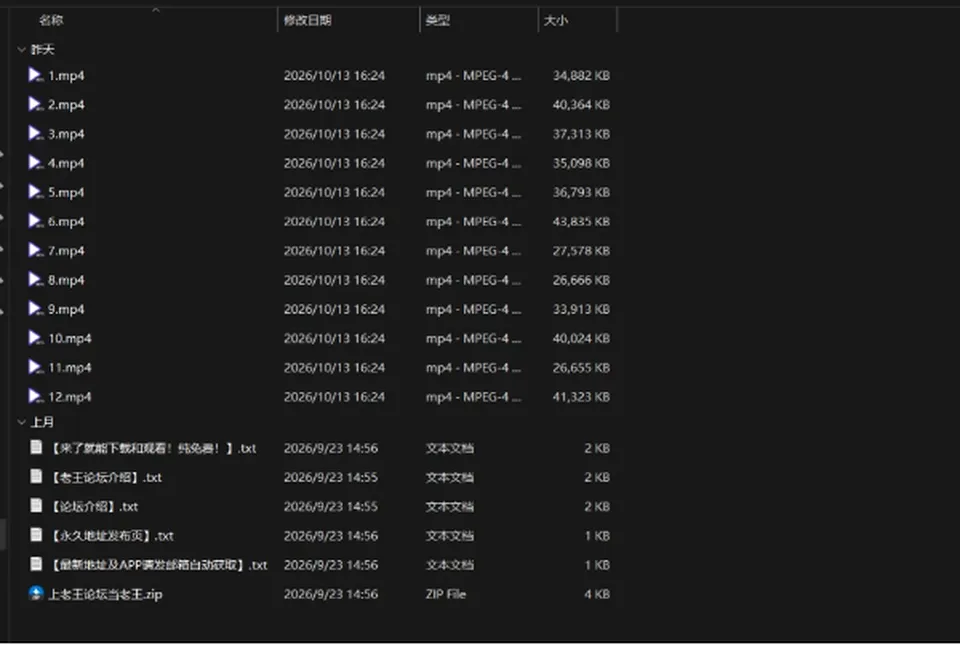Select the 4.mp4 file icon
This screenshot has width=960, height=645.
point(36,163)
